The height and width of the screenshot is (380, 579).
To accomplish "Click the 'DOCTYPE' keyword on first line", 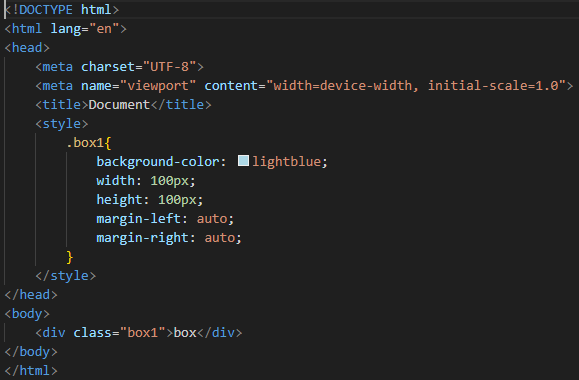I will coord(46,10).
